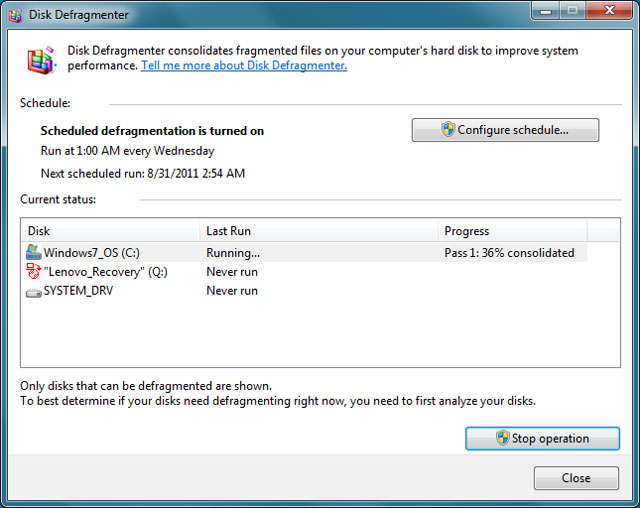Open Tell me more about Disk Defragmenter link
Image resolution: width=640 pixels, height=508 pixels.
click(244, 66)
